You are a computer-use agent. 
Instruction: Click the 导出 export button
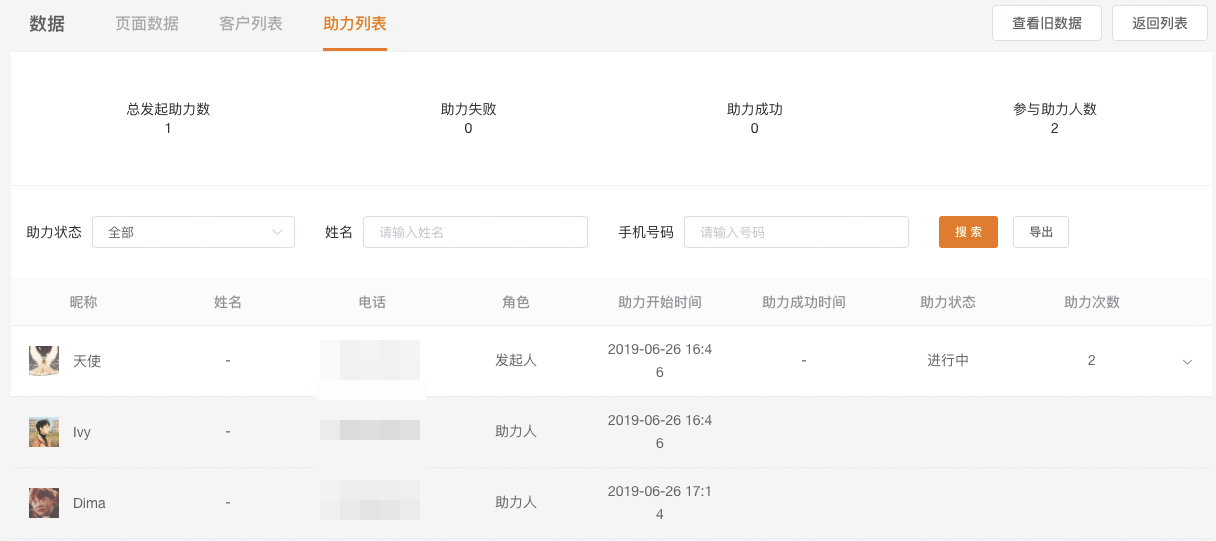click(x=1041, y=232)
